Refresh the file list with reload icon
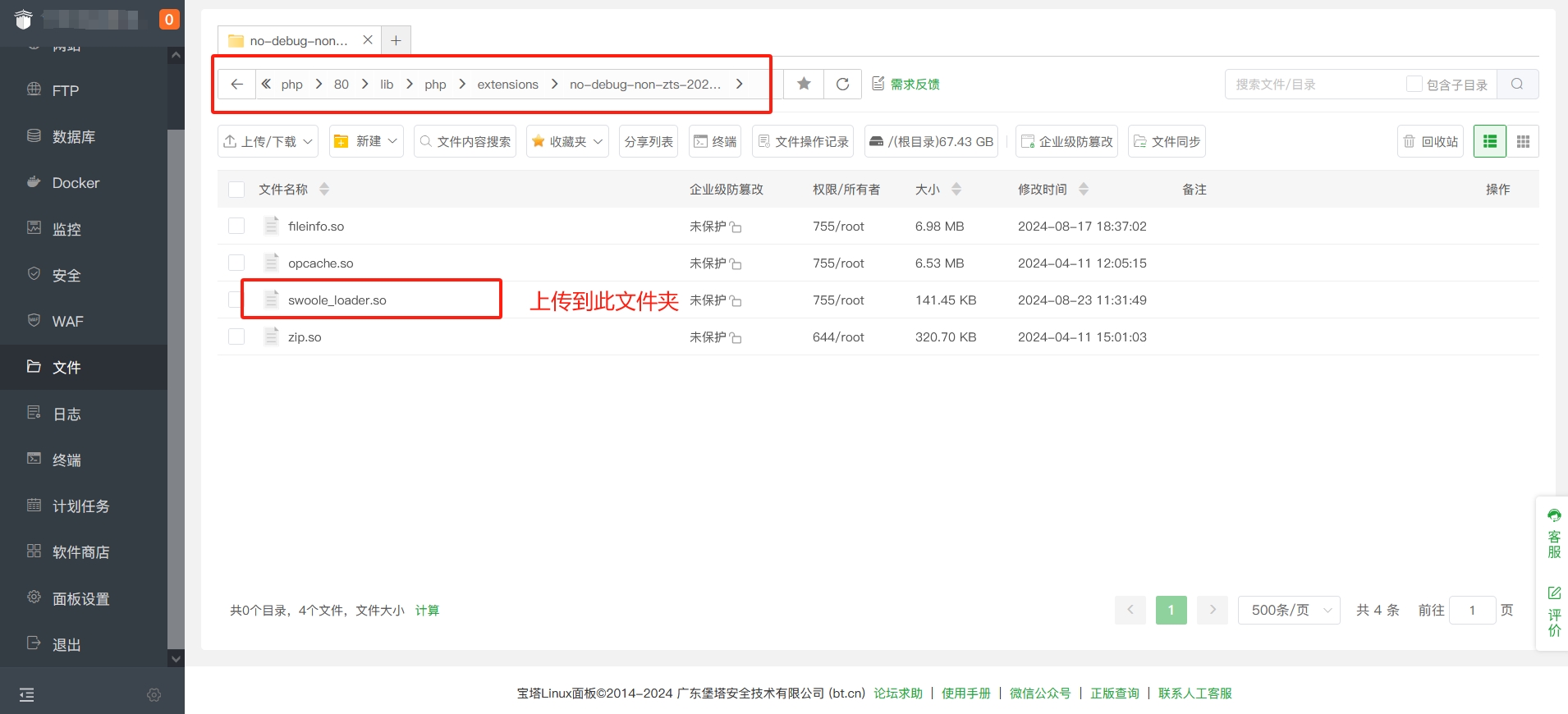 pos(842,84)
